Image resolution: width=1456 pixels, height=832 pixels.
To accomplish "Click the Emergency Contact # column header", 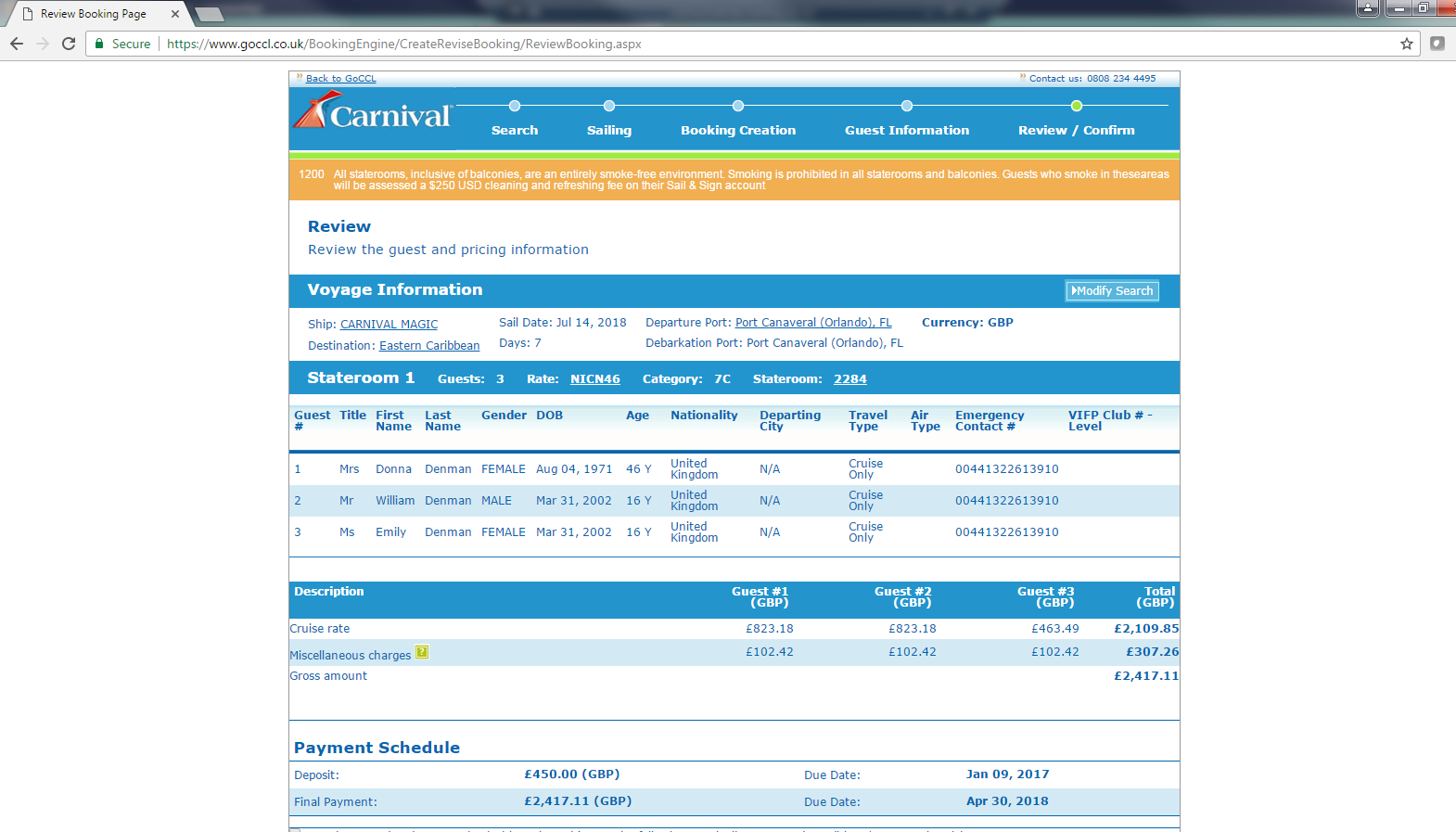I will (x=990, y=421).
